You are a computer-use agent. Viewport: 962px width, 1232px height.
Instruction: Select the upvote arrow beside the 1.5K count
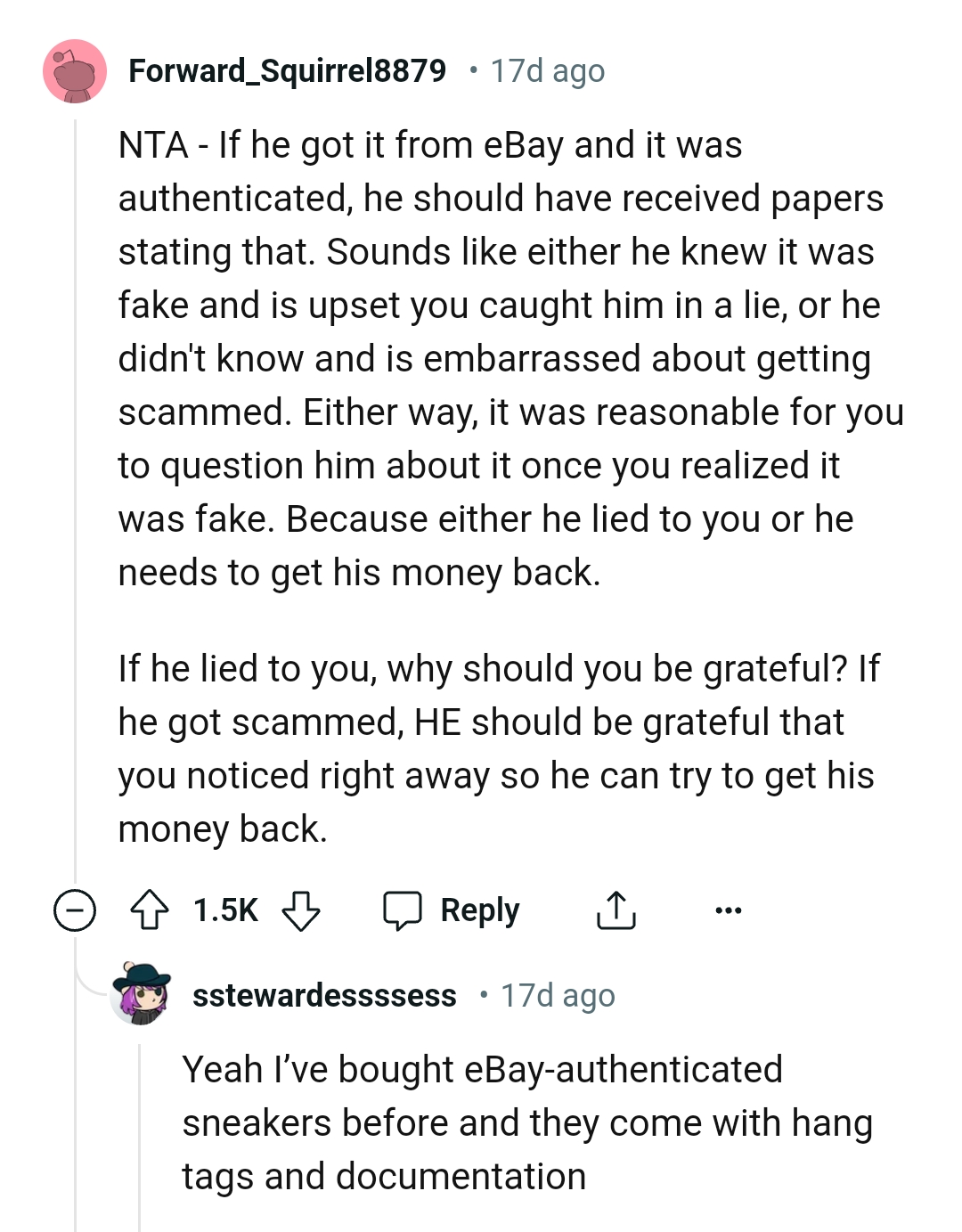tap(151, 910)
